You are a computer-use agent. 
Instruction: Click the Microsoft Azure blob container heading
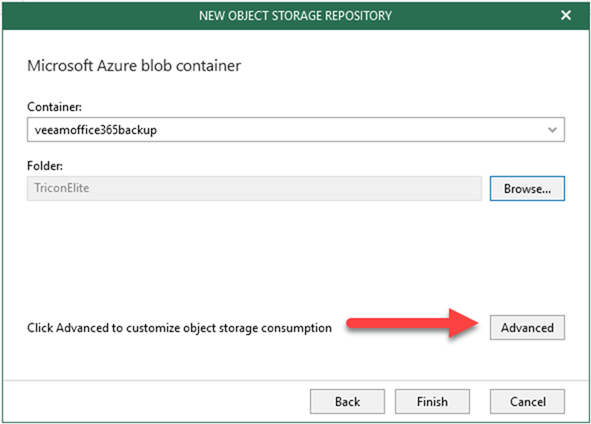click(x=134, y=66)
